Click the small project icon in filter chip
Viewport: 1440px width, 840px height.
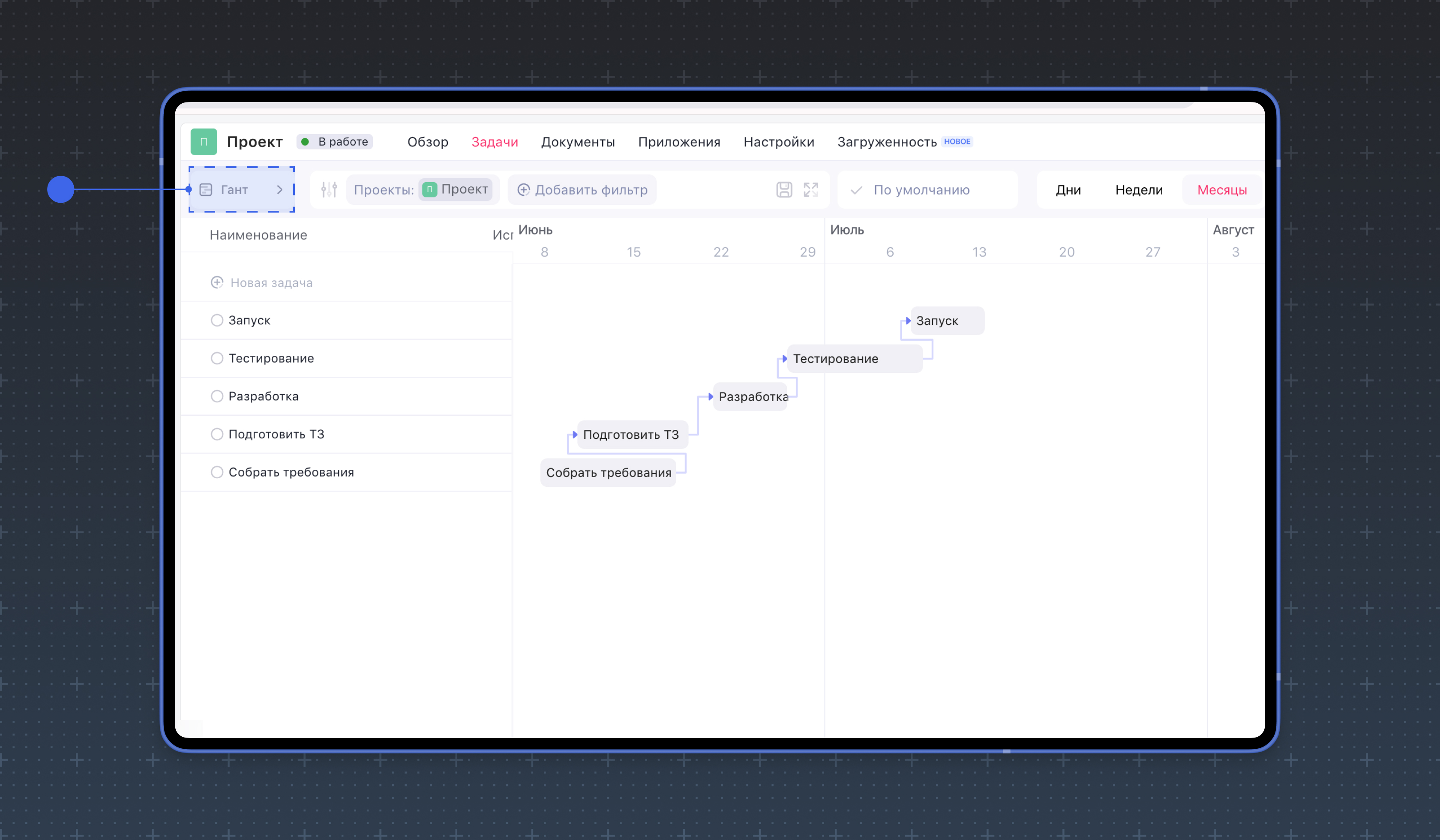click(x=430, y=189)
